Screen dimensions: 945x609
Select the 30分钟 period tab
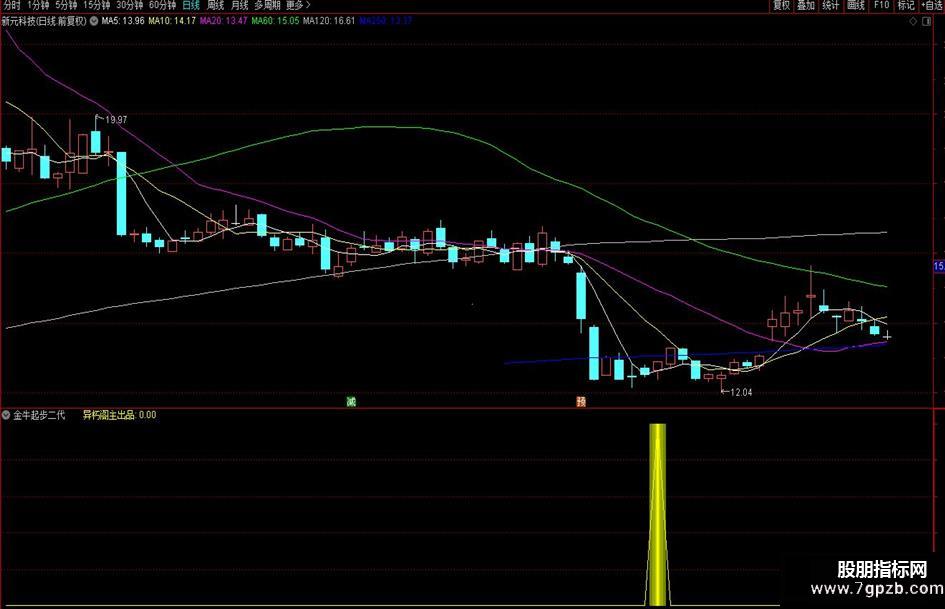130,5
